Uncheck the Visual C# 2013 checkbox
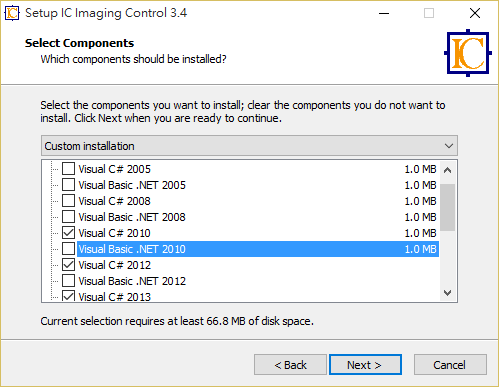 tap(68, 296)
